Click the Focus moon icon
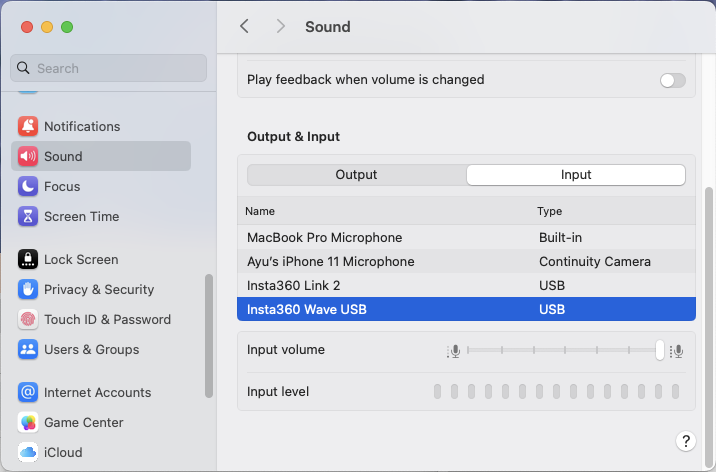The width and height of the screenshot is (716, 472). coord(28,186)
